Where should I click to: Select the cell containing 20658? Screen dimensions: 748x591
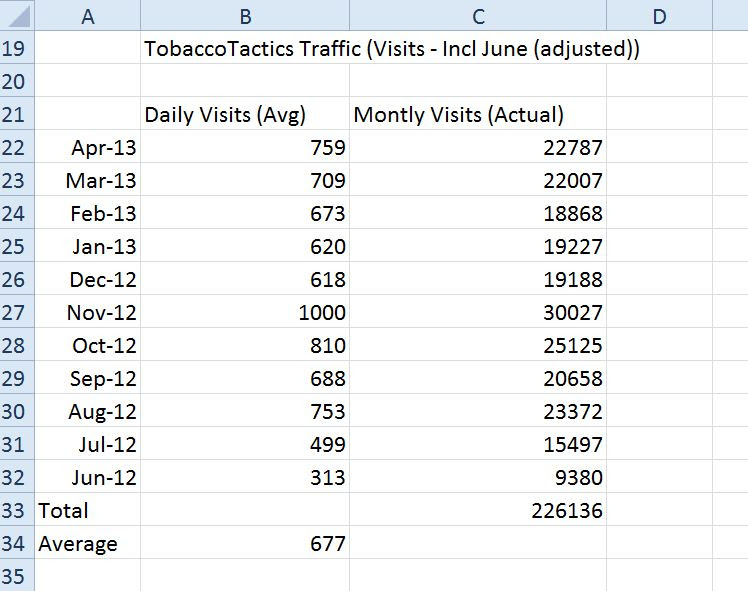[478, 377]
